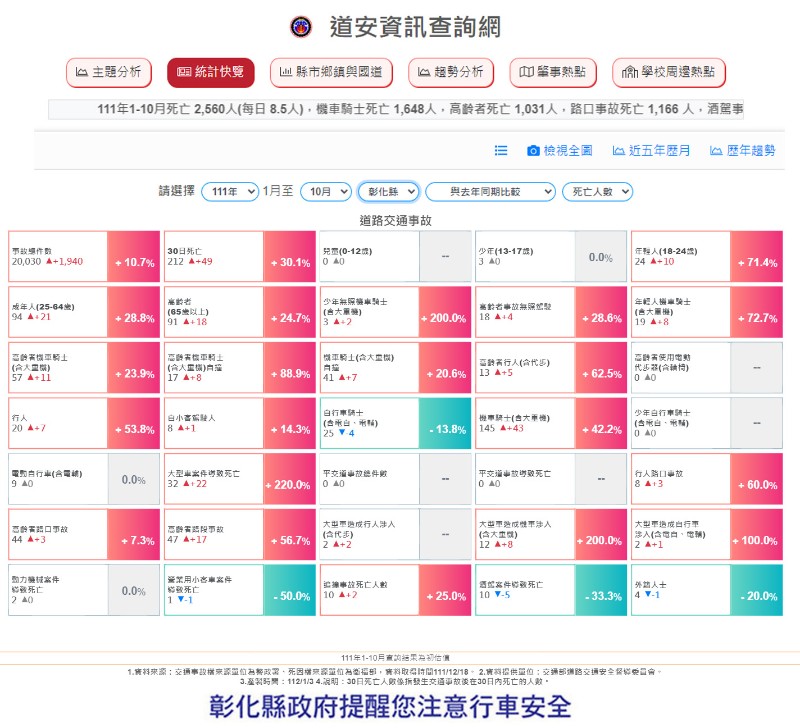The height and width of the screenshot is (728, 800).
Task: Switch to the 主題分析 tab
Action: pyautogui.click(x=109, y=72)
